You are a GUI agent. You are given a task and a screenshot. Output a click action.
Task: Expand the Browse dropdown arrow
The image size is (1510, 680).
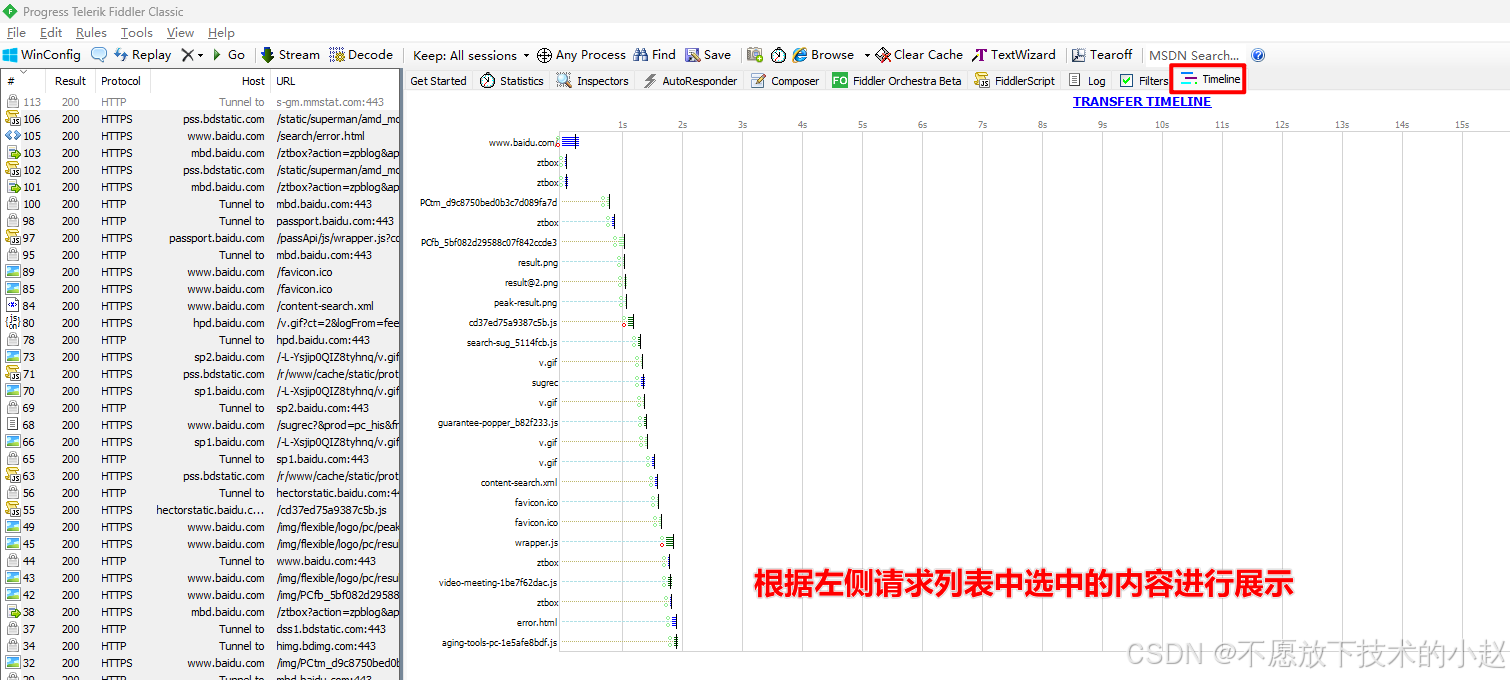(x=866, y=55)
